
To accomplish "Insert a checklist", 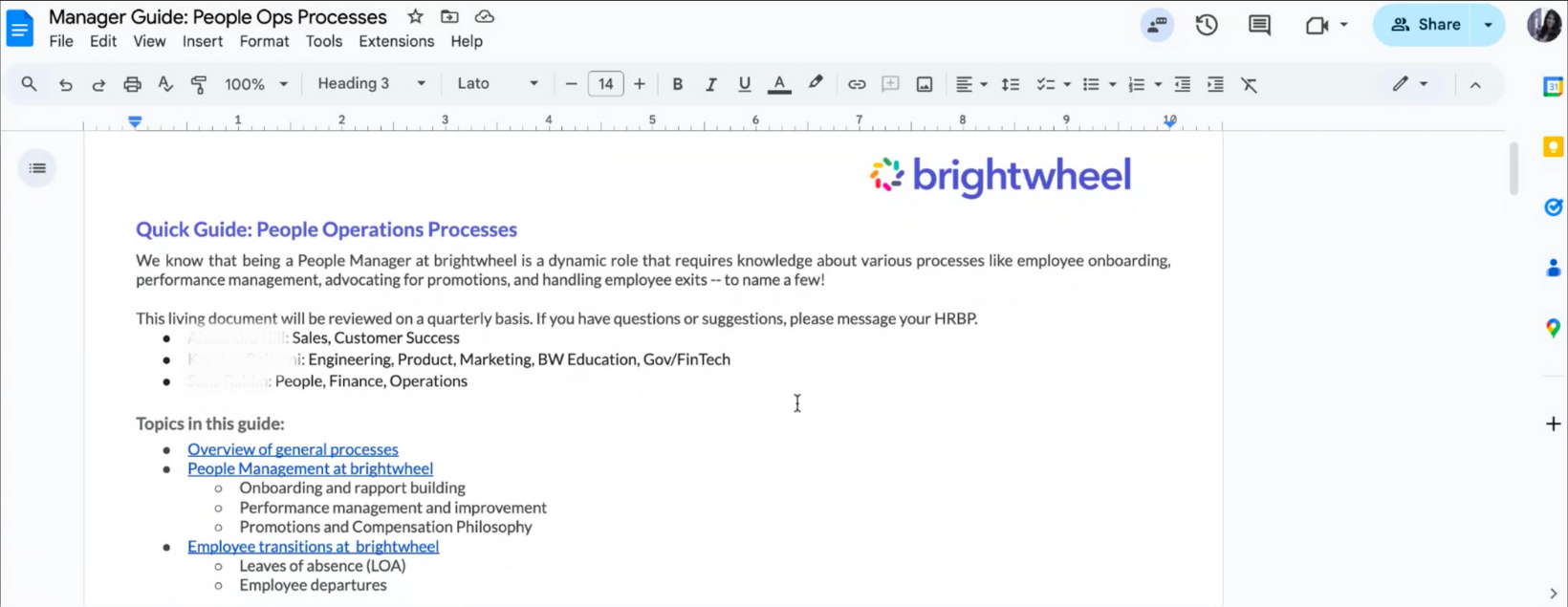I will 1046,84.
